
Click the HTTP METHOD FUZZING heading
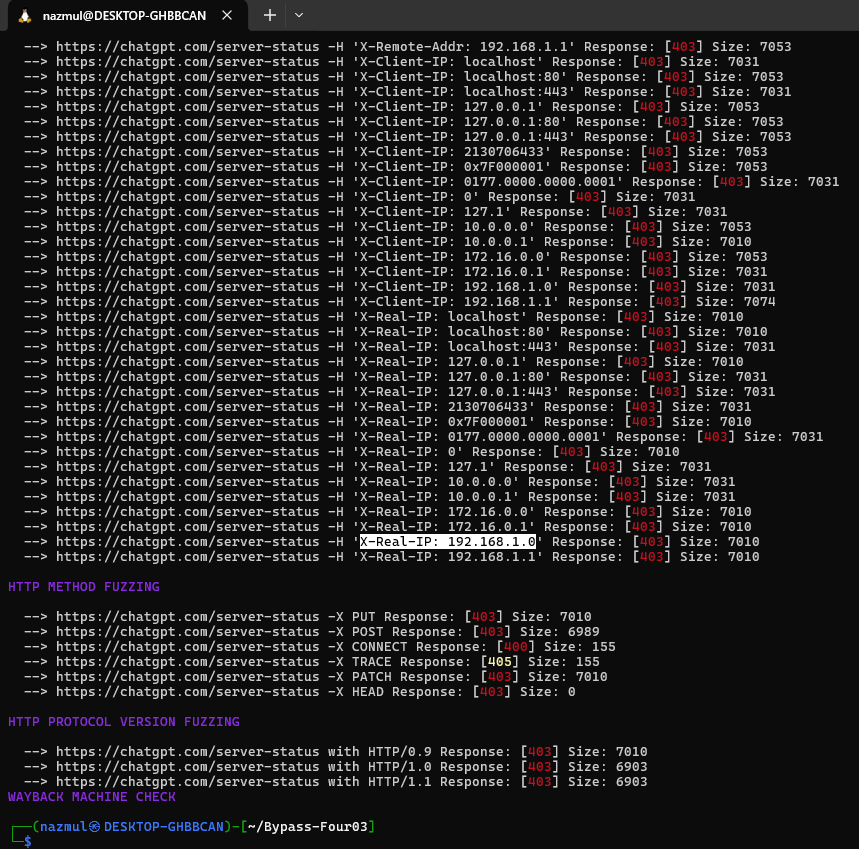point(84,587)
